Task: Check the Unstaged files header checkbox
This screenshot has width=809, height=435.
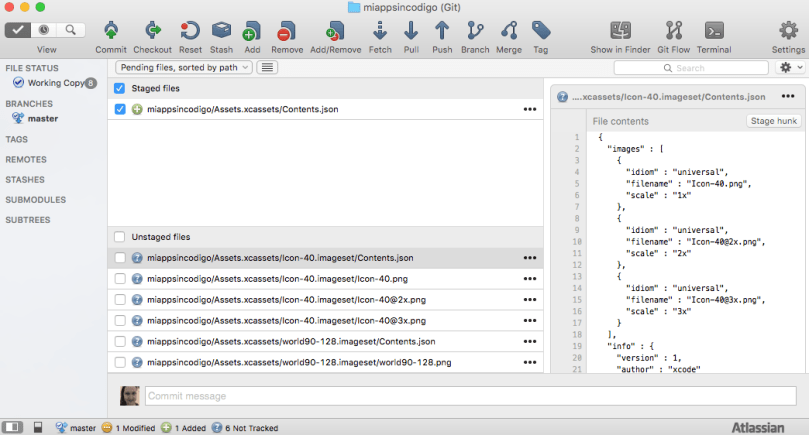Action: (120, 237)
